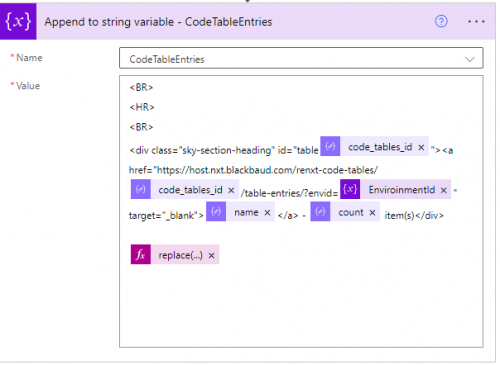Open the ellipsis menu for this action
Image resolution: width=500 pixels, height=365 pixels.
[476, 22]
